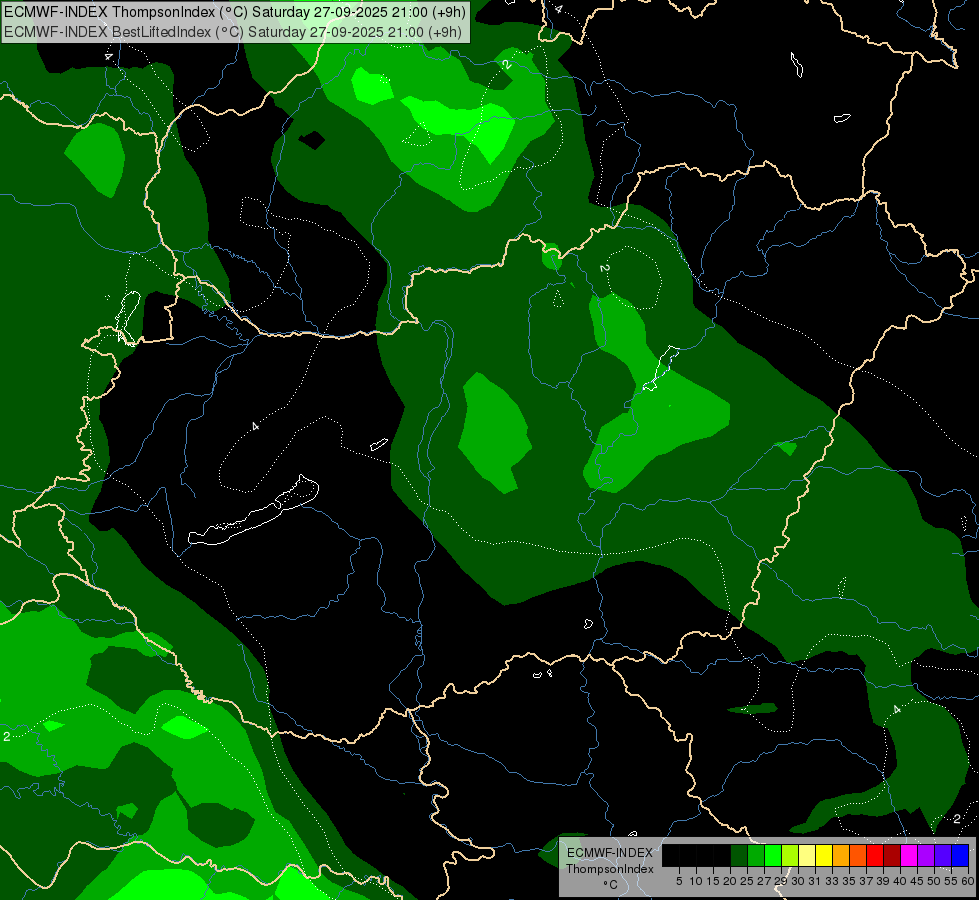Click the dark red 39-40 legend swatch
Screen dimensions: 979x900
point(892,855)
